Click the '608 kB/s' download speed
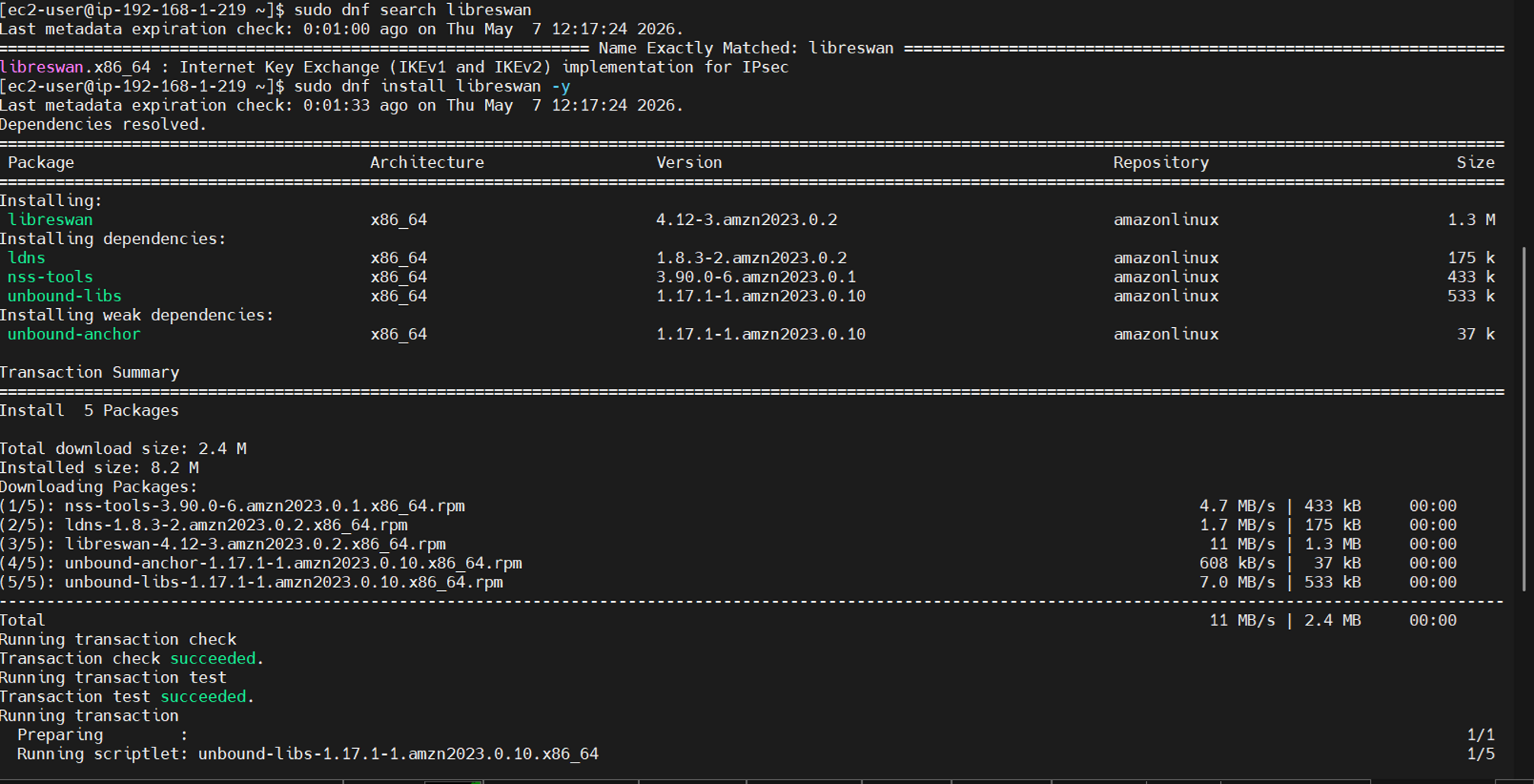 click(x=1237, y=563)
